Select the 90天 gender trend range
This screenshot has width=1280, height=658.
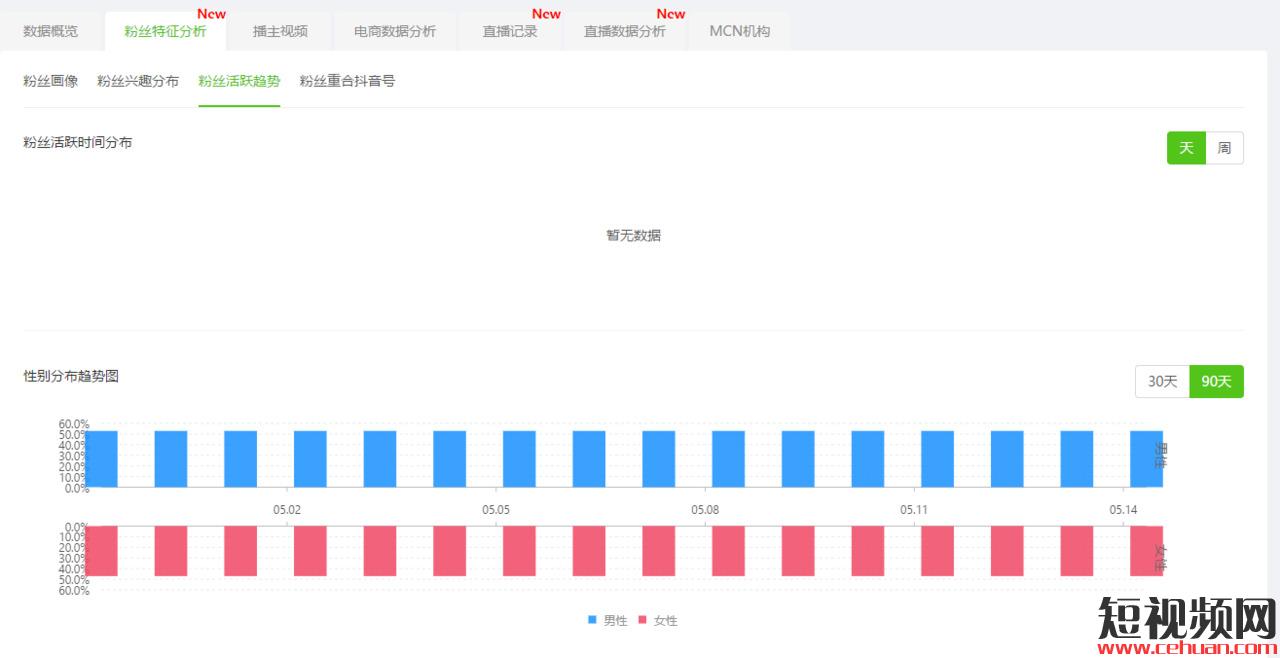point(1216,381)
